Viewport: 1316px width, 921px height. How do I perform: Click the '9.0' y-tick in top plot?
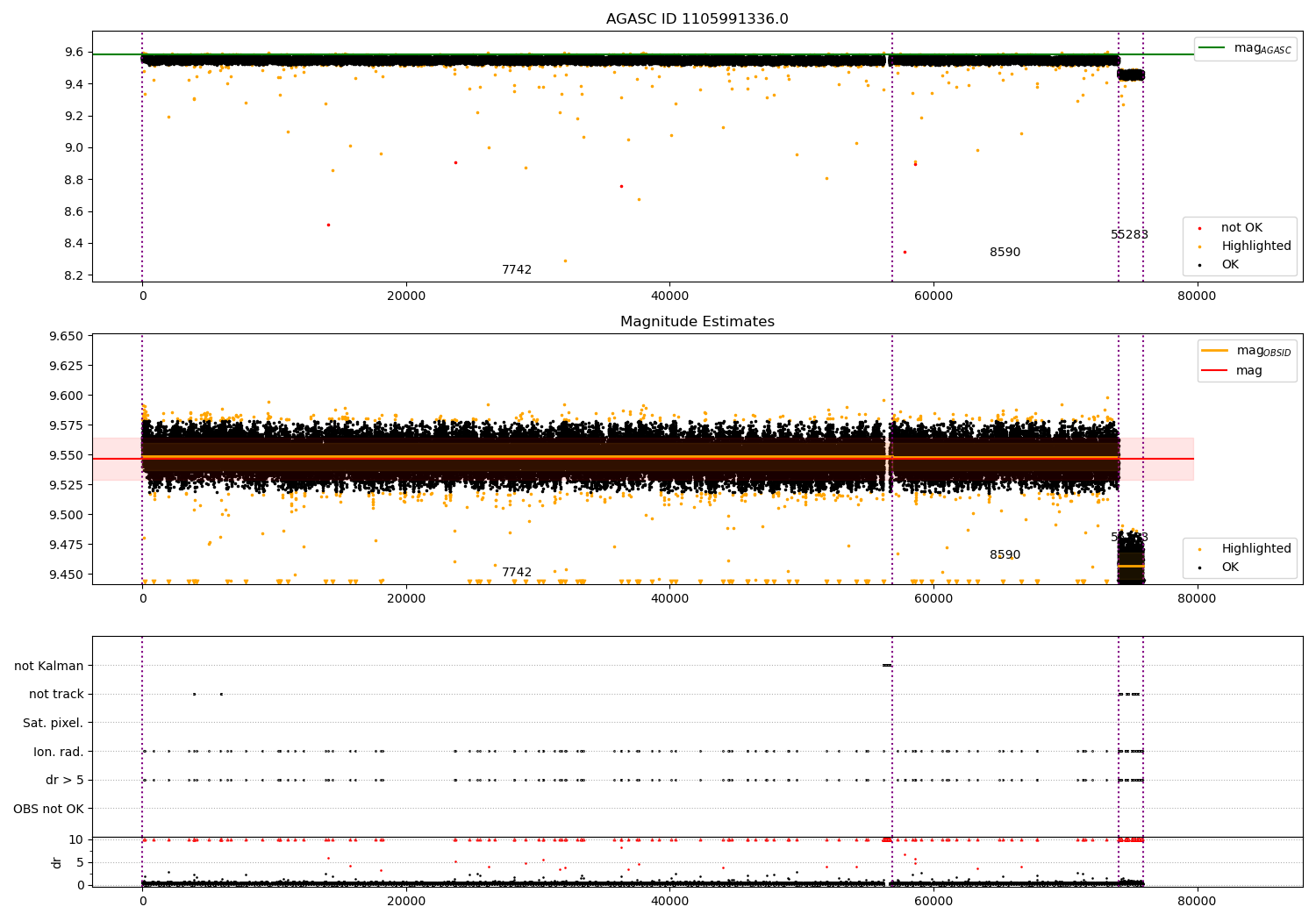tap(74, 147)
